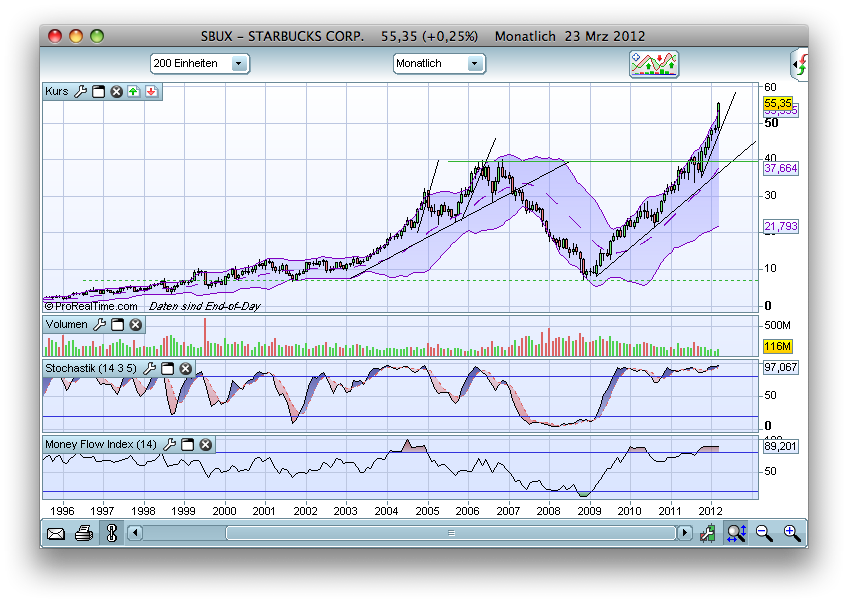The height and width of the screenshot is (603, 848).
Task: Maximize the Stochastik panel
Action: pyautogui.click(x=168, y=368)
